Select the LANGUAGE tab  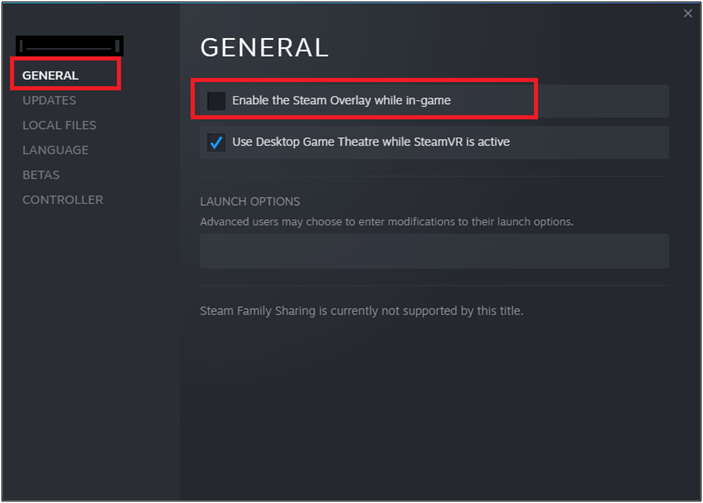[56, 150]
